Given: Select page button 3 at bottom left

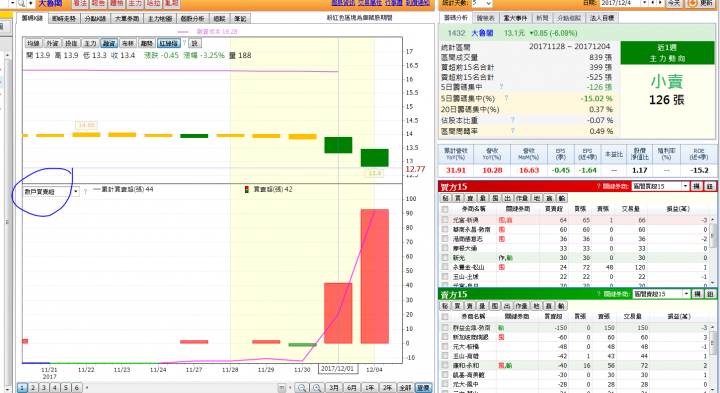Looking at the screenshot, I should coord(44,388).
